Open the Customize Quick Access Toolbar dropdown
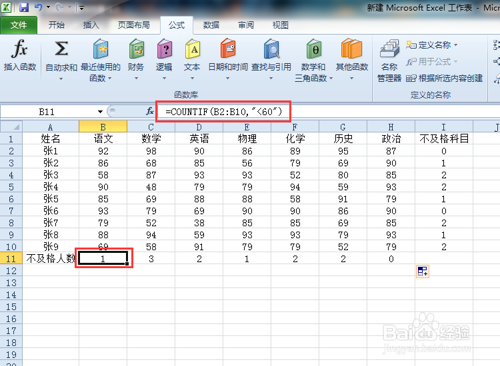 tap(81, 7)
